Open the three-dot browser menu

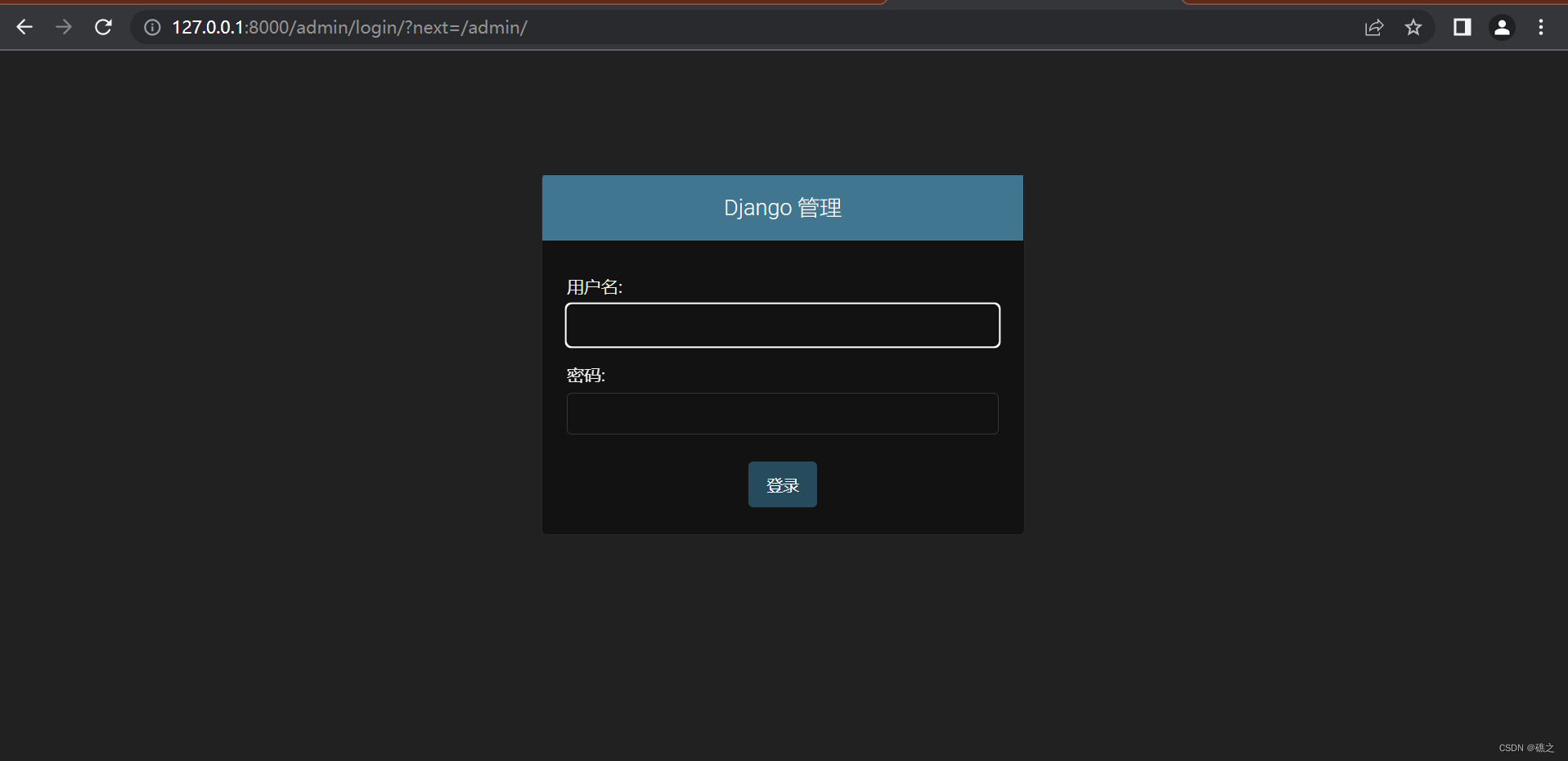(x=1540, y=27)
